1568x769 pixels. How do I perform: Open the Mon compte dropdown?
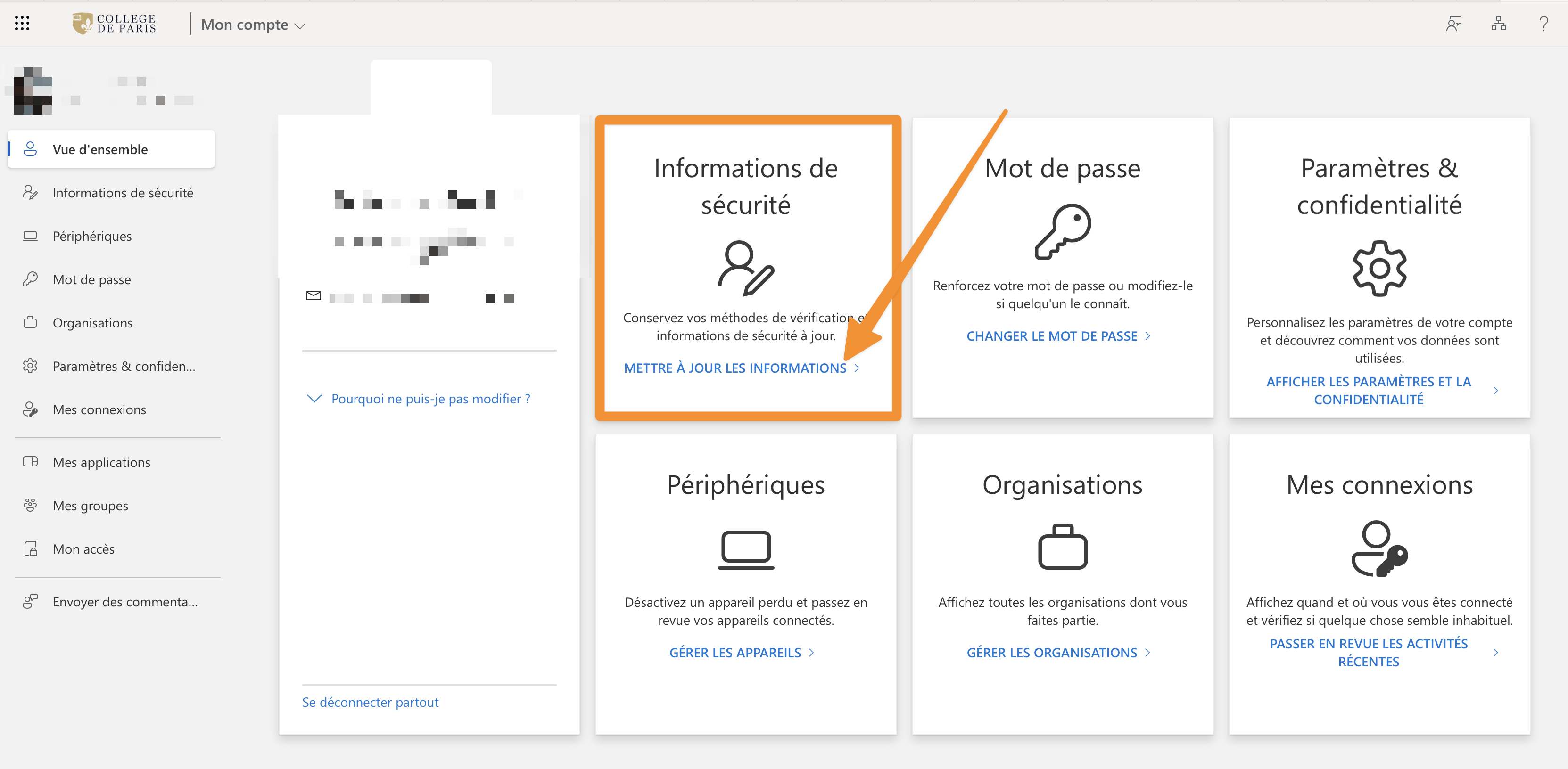coord(253,25)
